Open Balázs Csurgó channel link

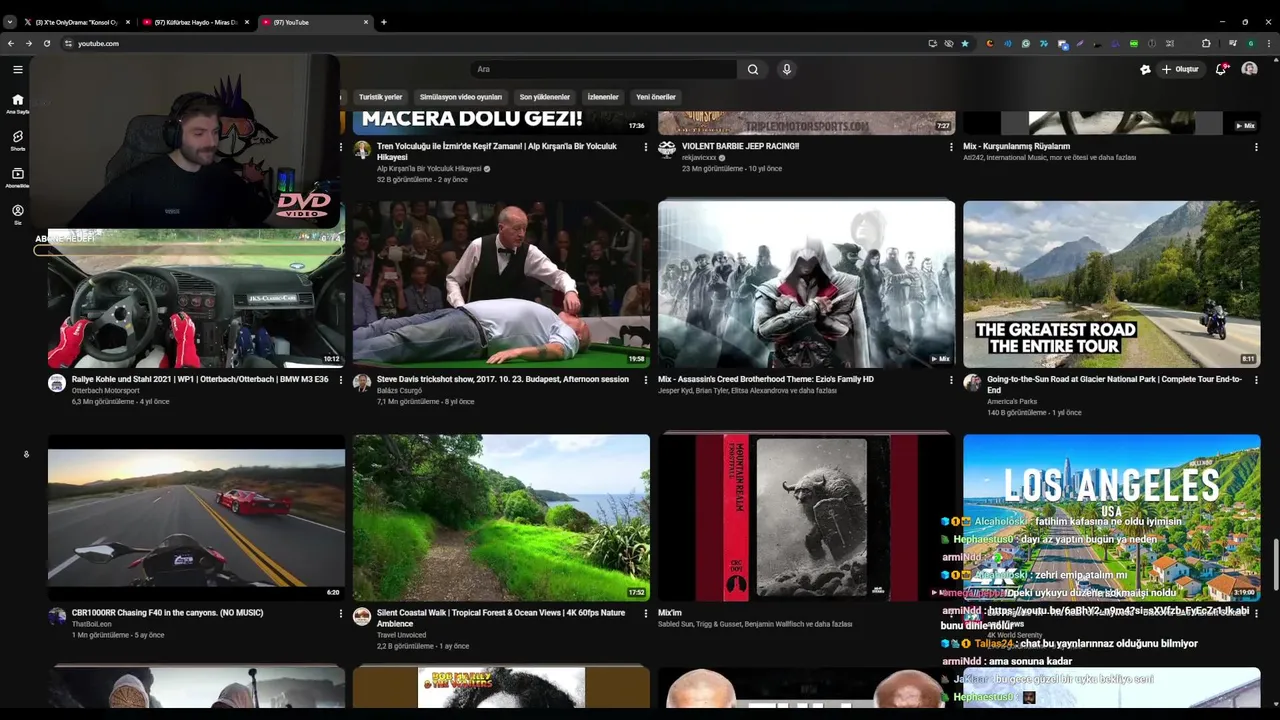400,390
